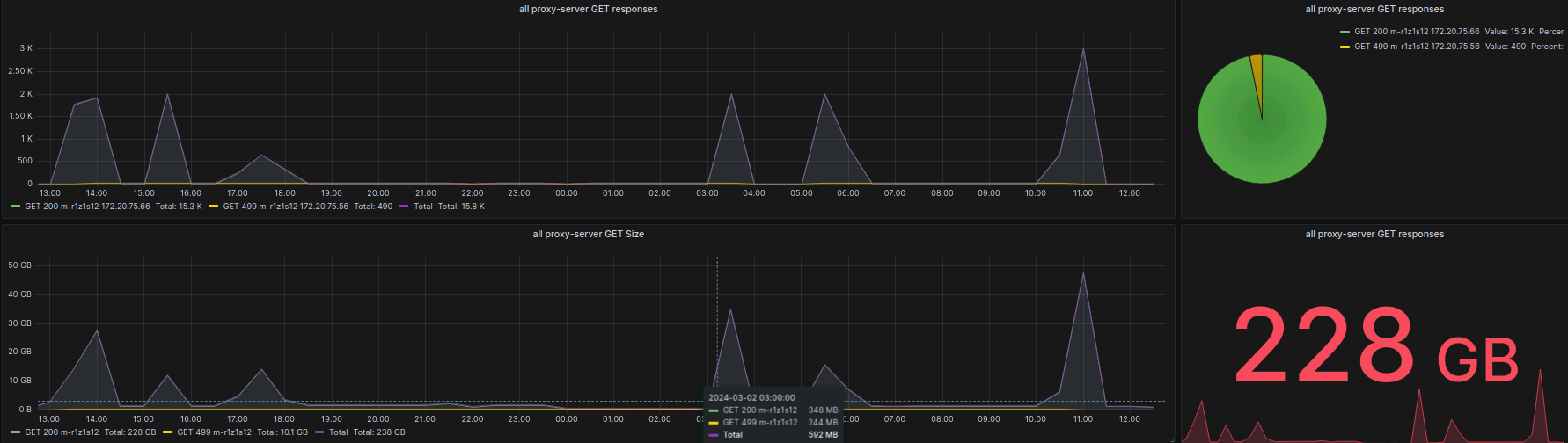1568x443 pixels.
Task: Click yellow GET 499 swatch in pie chart legend
Action: tap(1345, 47)
